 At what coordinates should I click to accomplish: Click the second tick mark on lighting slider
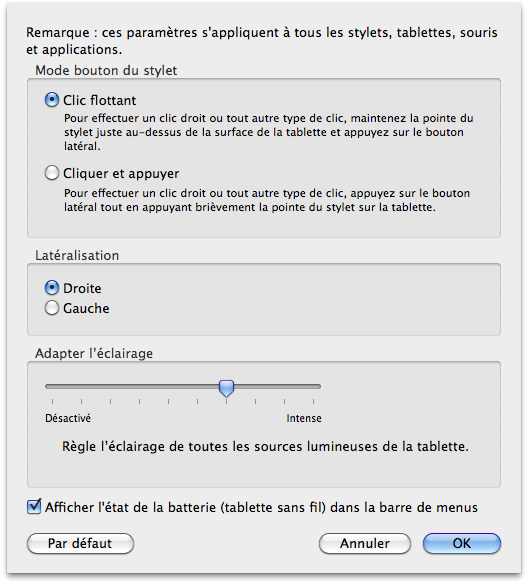(x=82, y=401)
